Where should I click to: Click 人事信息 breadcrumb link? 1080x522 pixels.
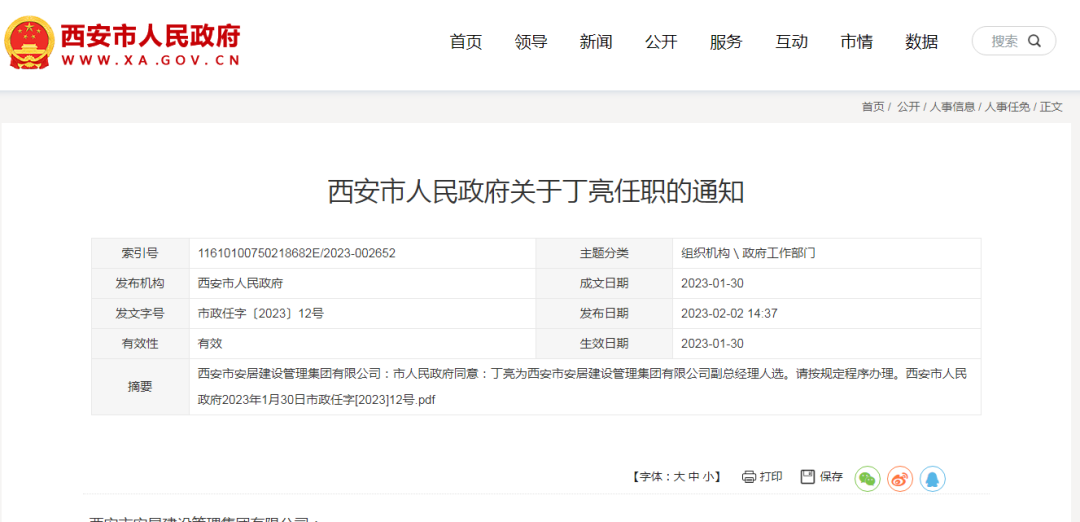tap(952, 107)
